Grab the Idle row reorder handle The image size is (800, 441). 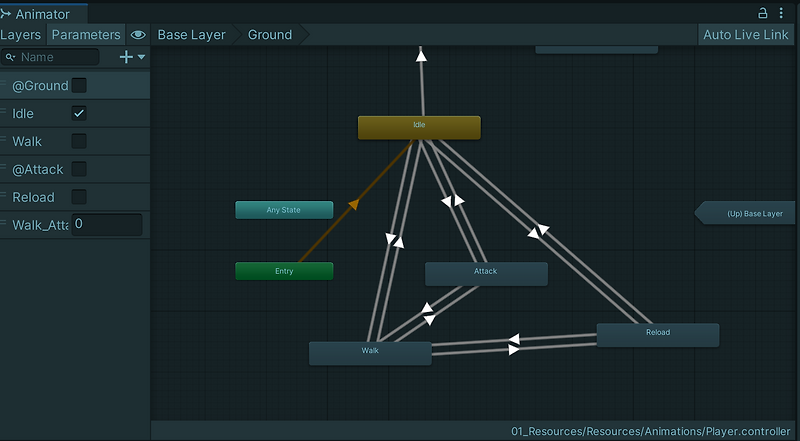[x=4, y=111]
